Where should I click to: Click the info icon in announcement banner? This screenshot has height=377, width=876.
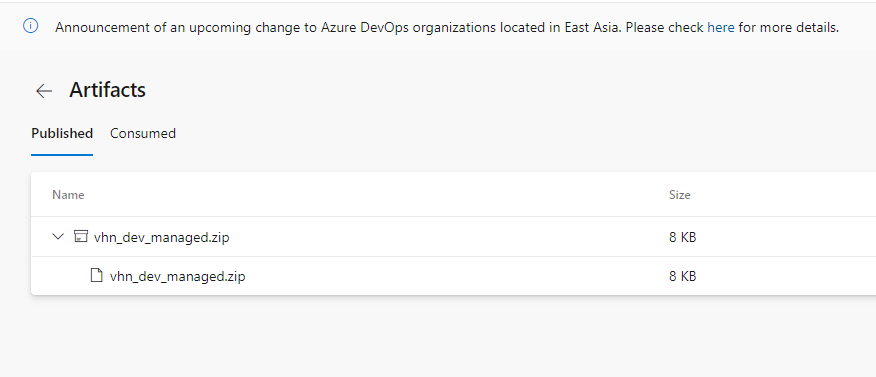pos(30,26)
